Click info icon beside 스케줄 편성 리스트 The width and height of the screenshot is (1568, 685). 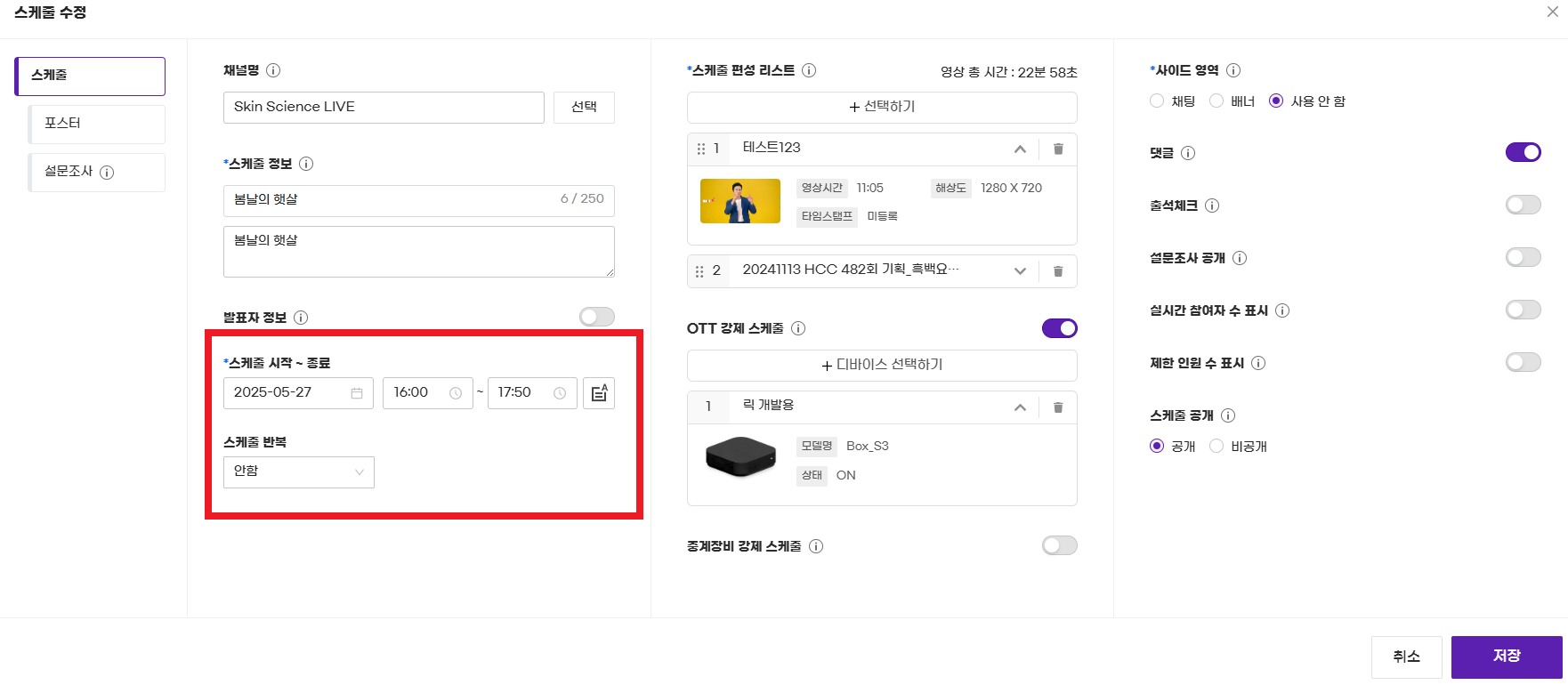809,70
